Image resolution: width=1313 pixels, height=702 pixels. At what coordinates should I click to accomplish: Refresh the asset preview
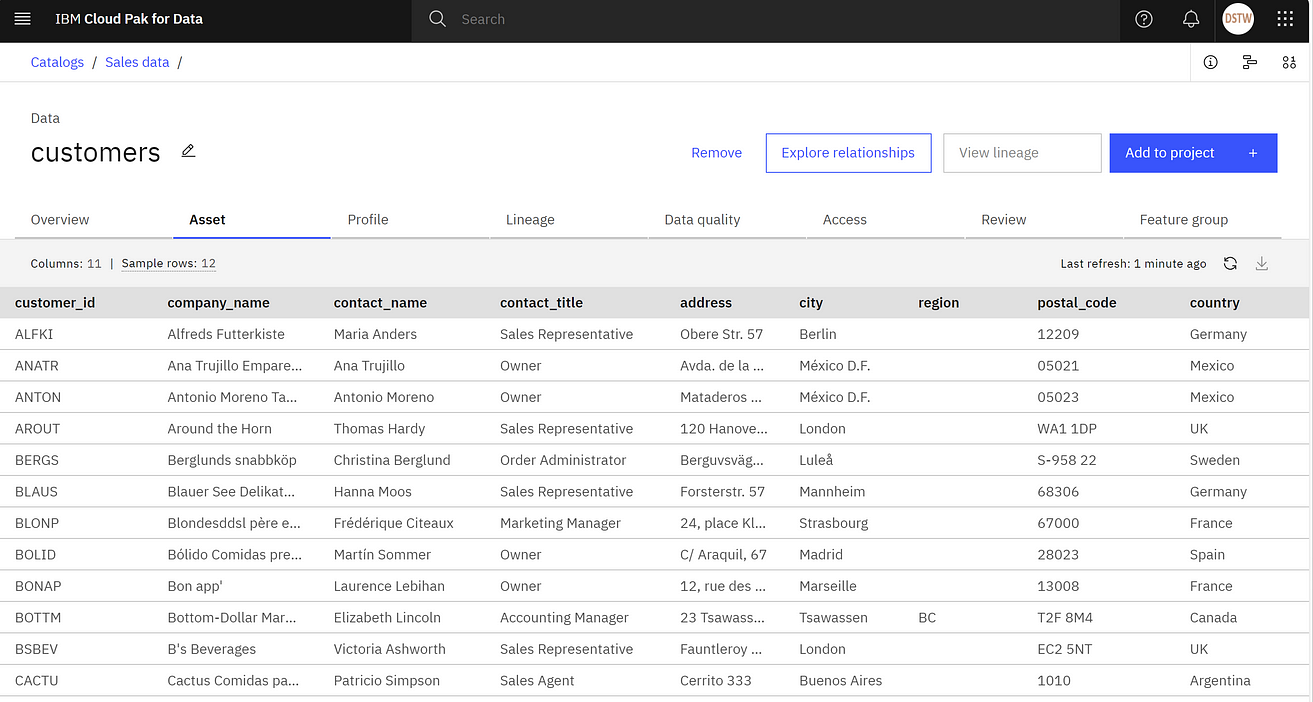1231,264
